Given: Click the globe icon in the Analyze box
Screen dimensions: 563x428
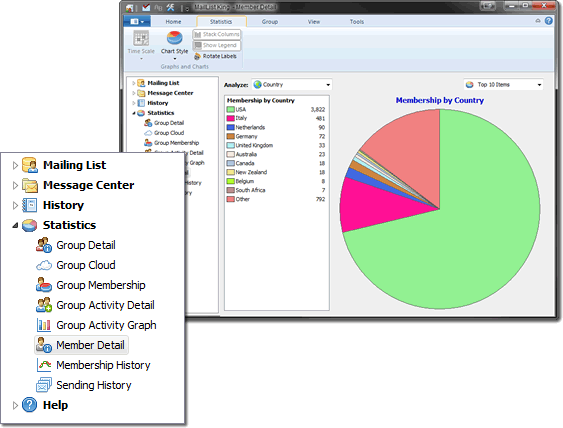Looking at the screenshot, I should tap(257, 85).
